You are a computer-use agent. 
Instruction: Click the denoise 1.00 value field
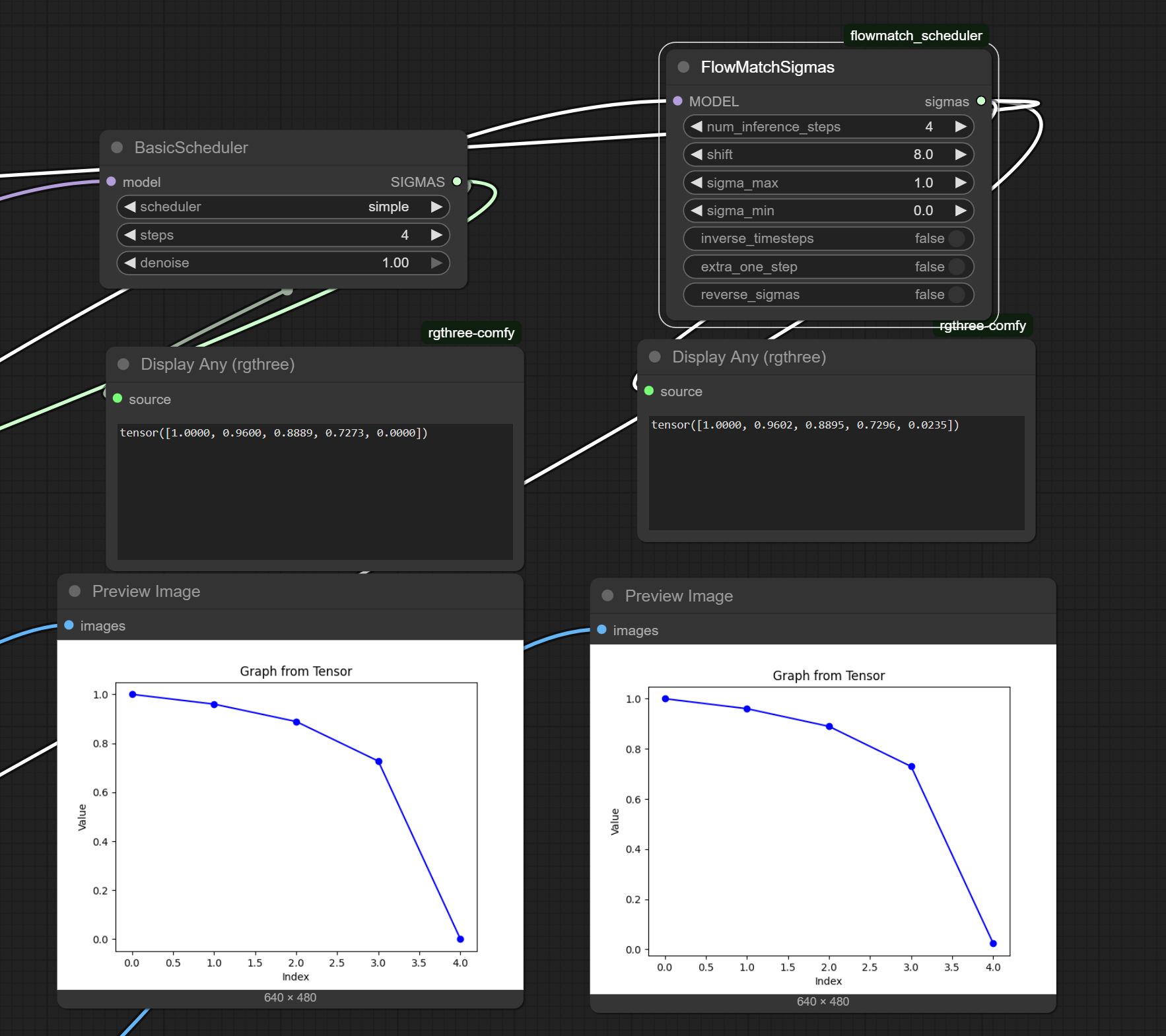click(x=283, y=263)
